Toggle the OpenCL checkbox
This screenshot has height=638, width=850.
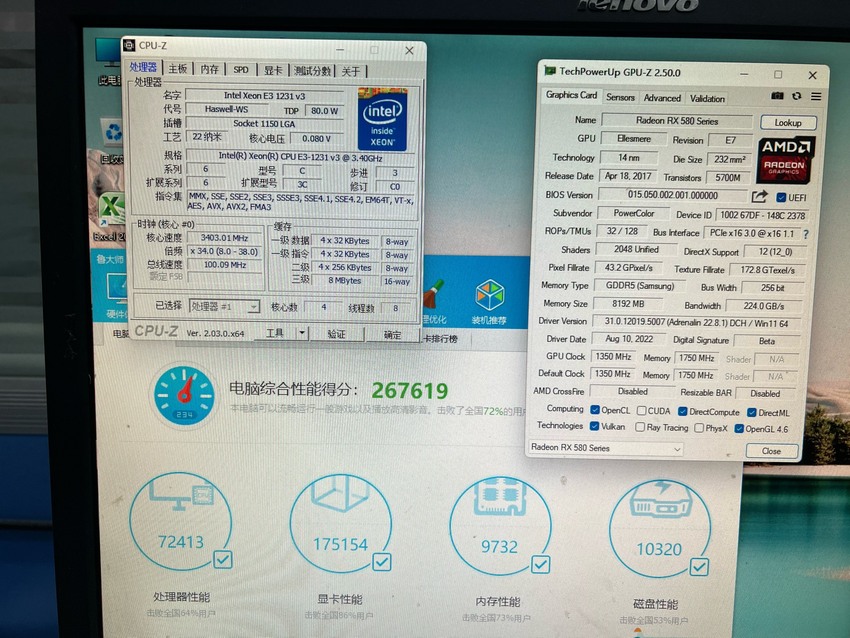click(x=595, y=410)
